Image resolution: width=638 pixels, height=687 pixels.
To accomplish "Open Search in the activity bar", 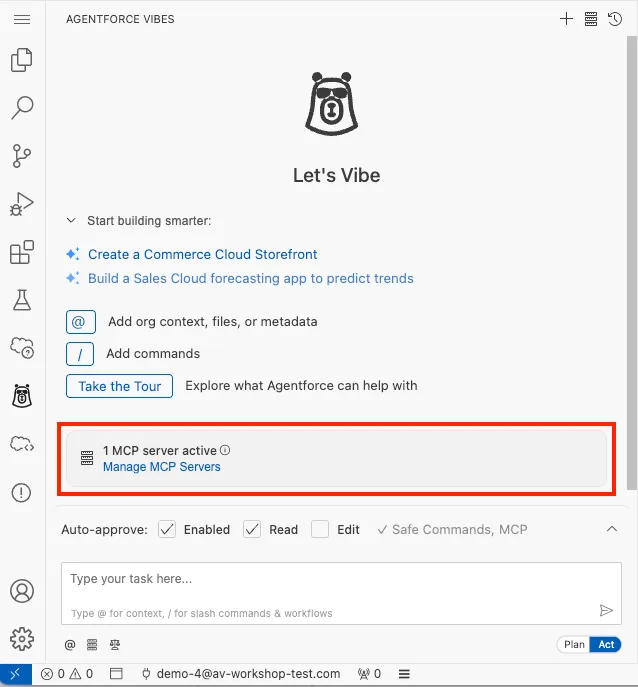I will pos(22,108).
